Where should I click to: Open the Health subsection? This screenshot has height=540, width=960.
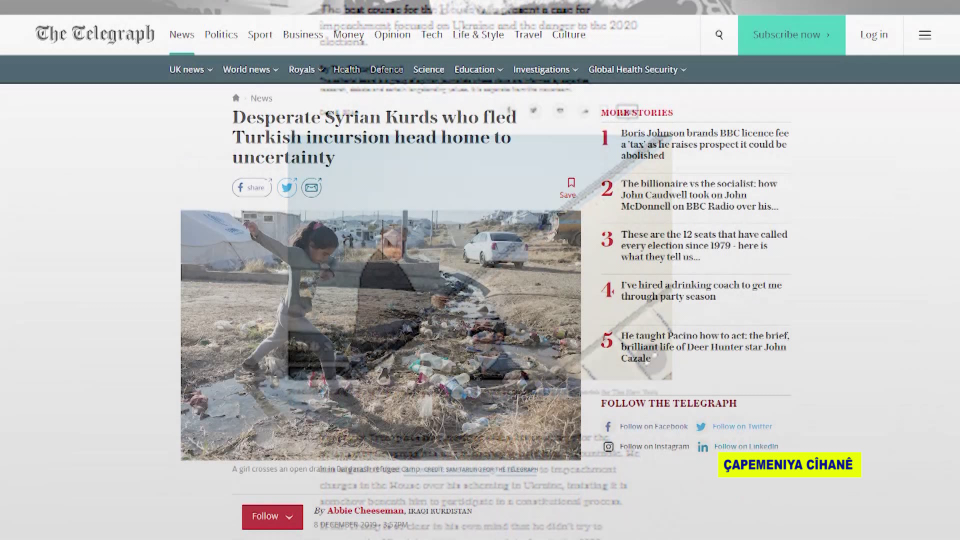pyautogui.click(x=346, y=69)
